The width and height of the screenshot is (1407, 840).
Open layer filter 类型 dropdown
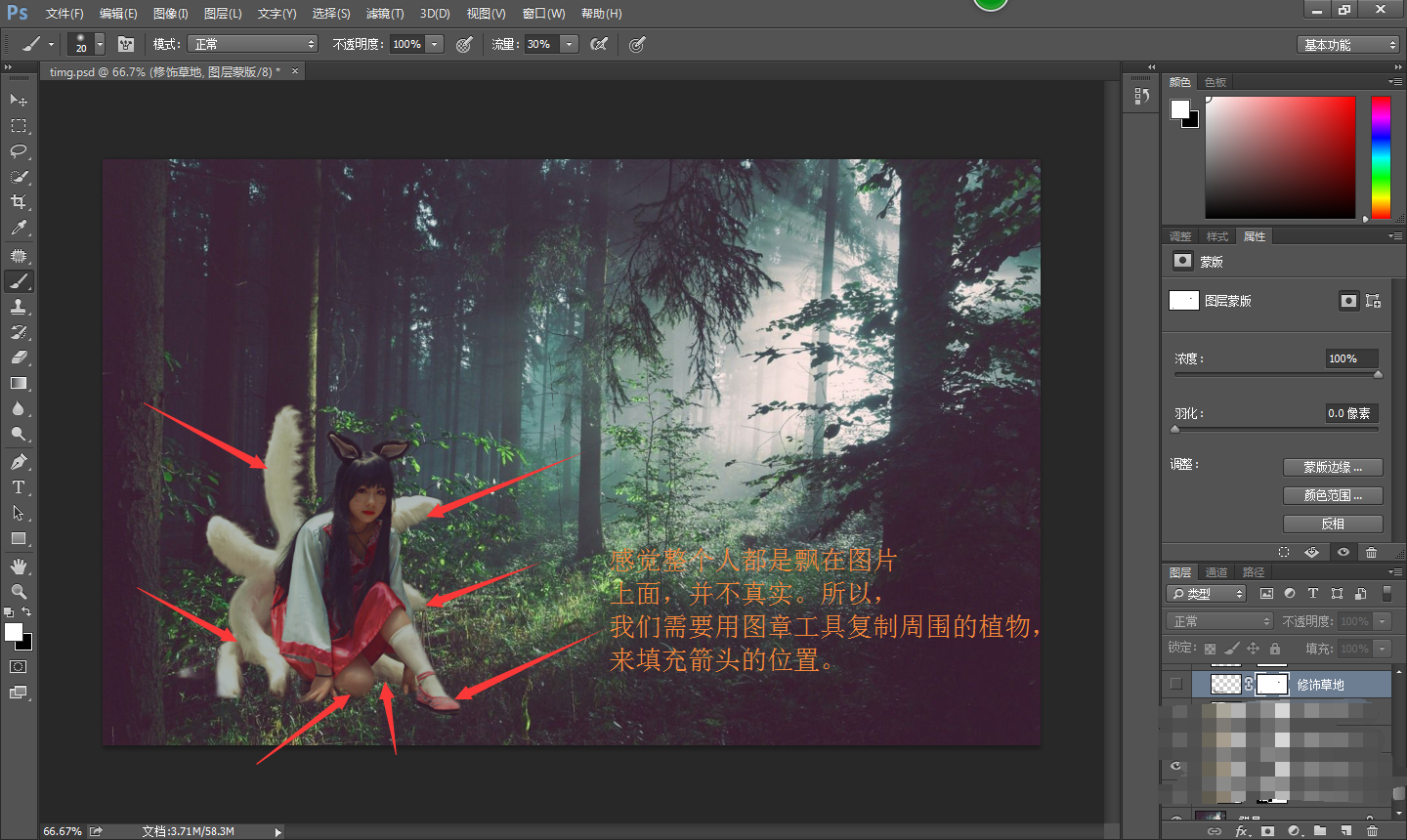[x=1207, y=594]
